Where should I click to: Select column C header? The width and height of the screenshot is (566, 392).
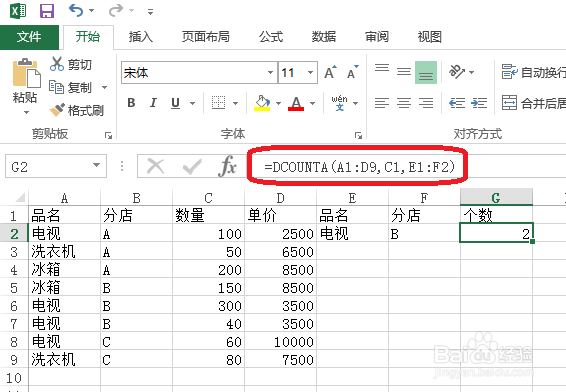(208, 197)
